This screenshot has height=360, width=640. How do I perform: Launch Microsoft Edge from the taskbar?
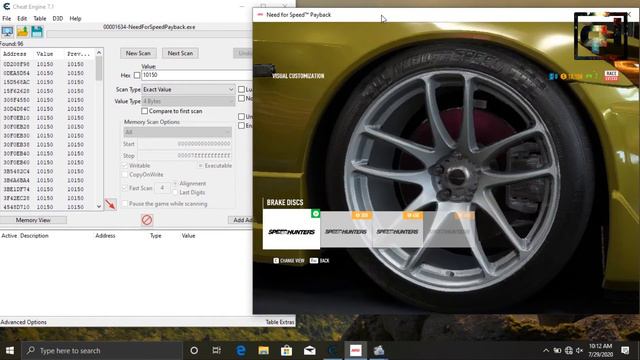coord(241,350)
